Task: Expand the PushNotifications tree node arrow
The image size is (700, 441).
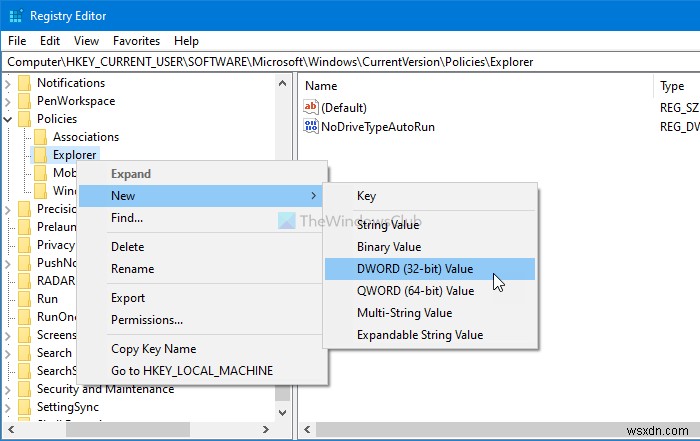Action: (8, 263)
